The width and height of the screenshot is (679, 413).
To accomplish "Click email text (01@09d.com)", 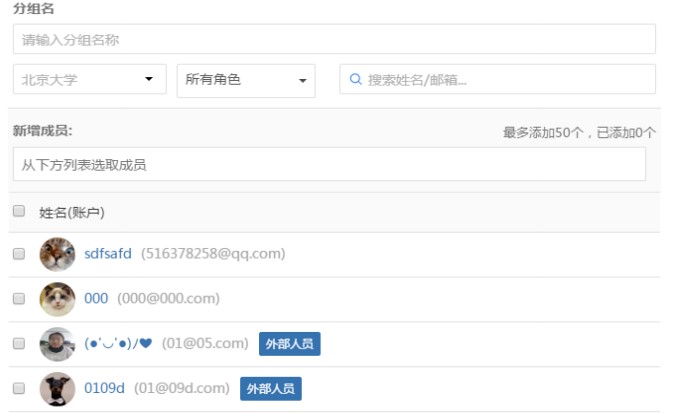I will (x=182, y=388).
